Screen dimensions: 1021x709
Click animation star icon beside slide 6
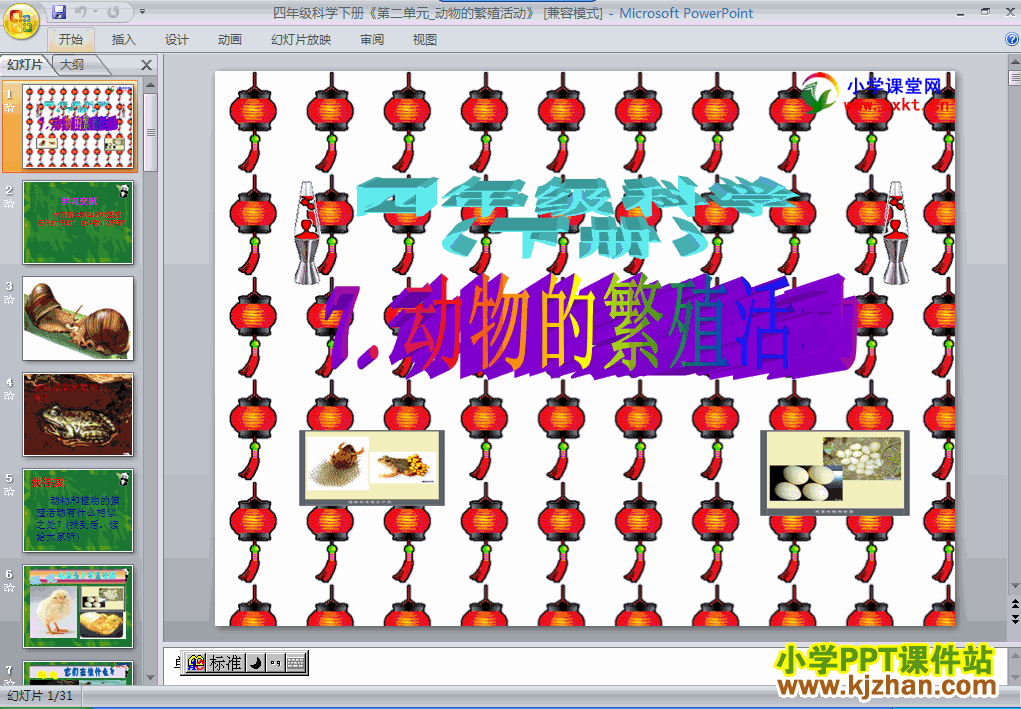click(9, 587)
